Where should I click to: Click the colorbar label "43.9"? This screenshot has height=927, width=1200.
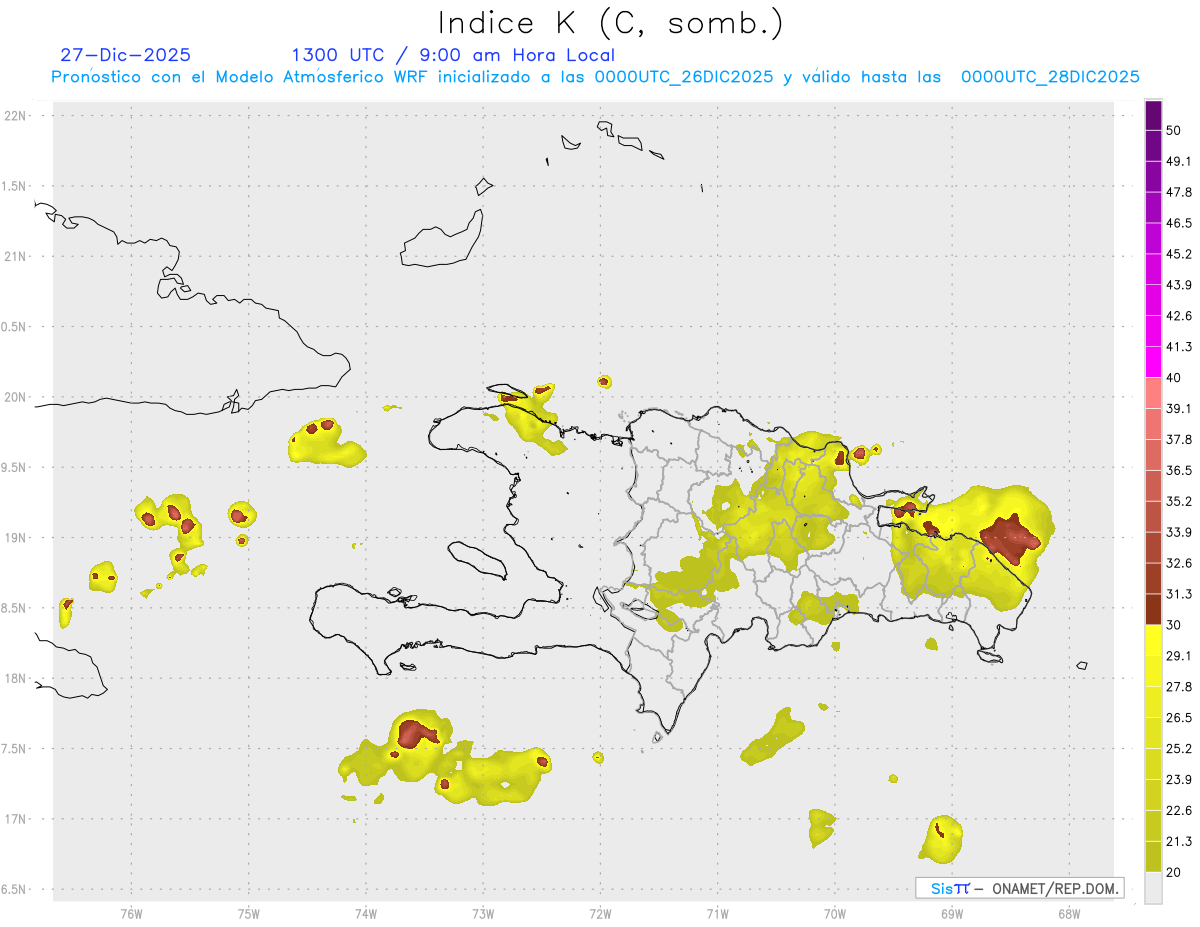point(1179,285)
